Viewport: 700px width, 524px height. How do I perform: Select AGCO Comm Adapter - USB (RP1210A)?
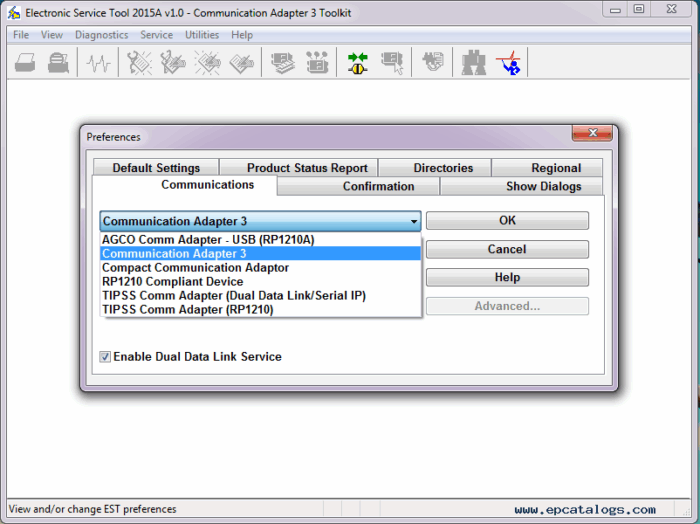coord(260,240)
